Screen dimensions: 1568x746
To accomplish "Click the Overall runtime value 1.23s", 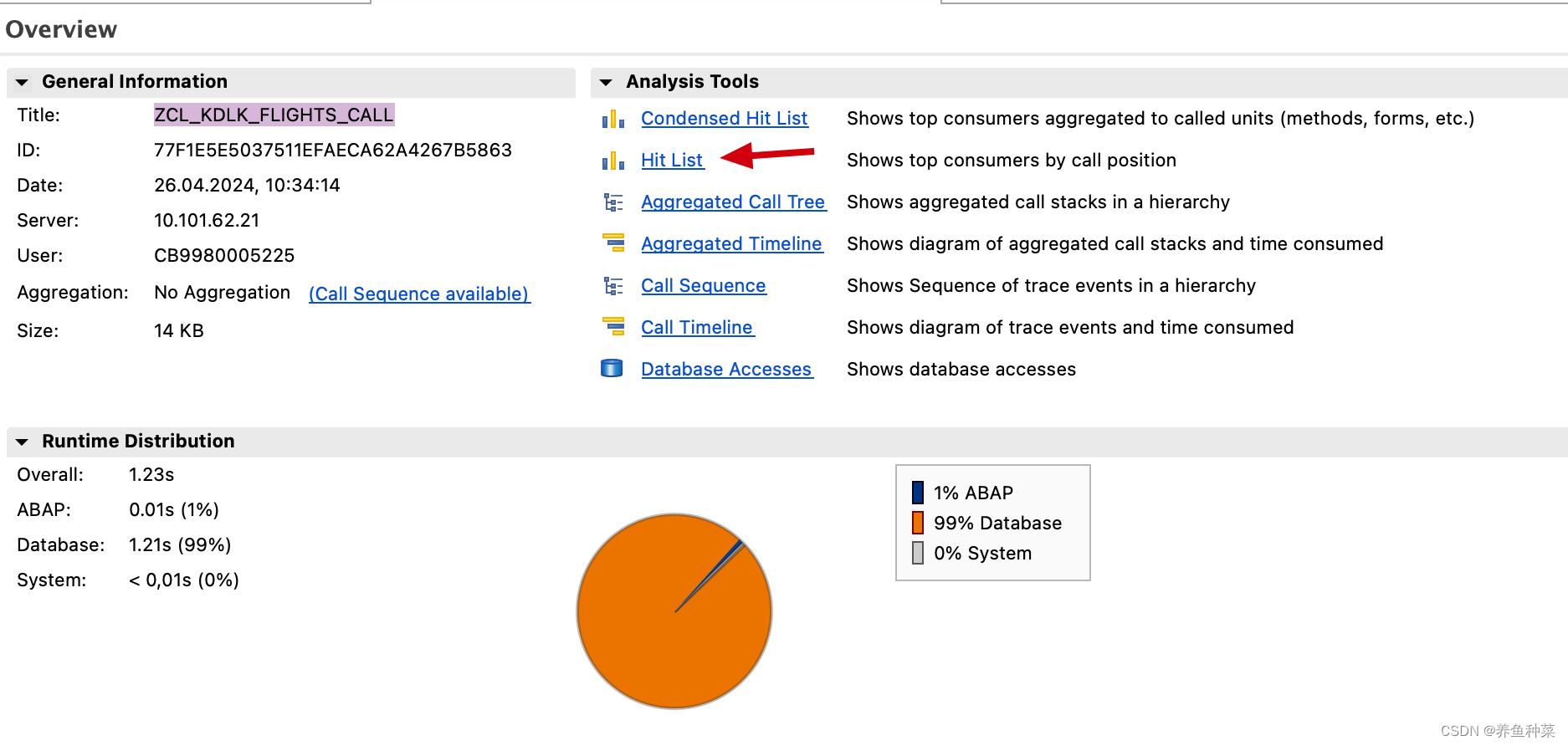I will 151,475.
